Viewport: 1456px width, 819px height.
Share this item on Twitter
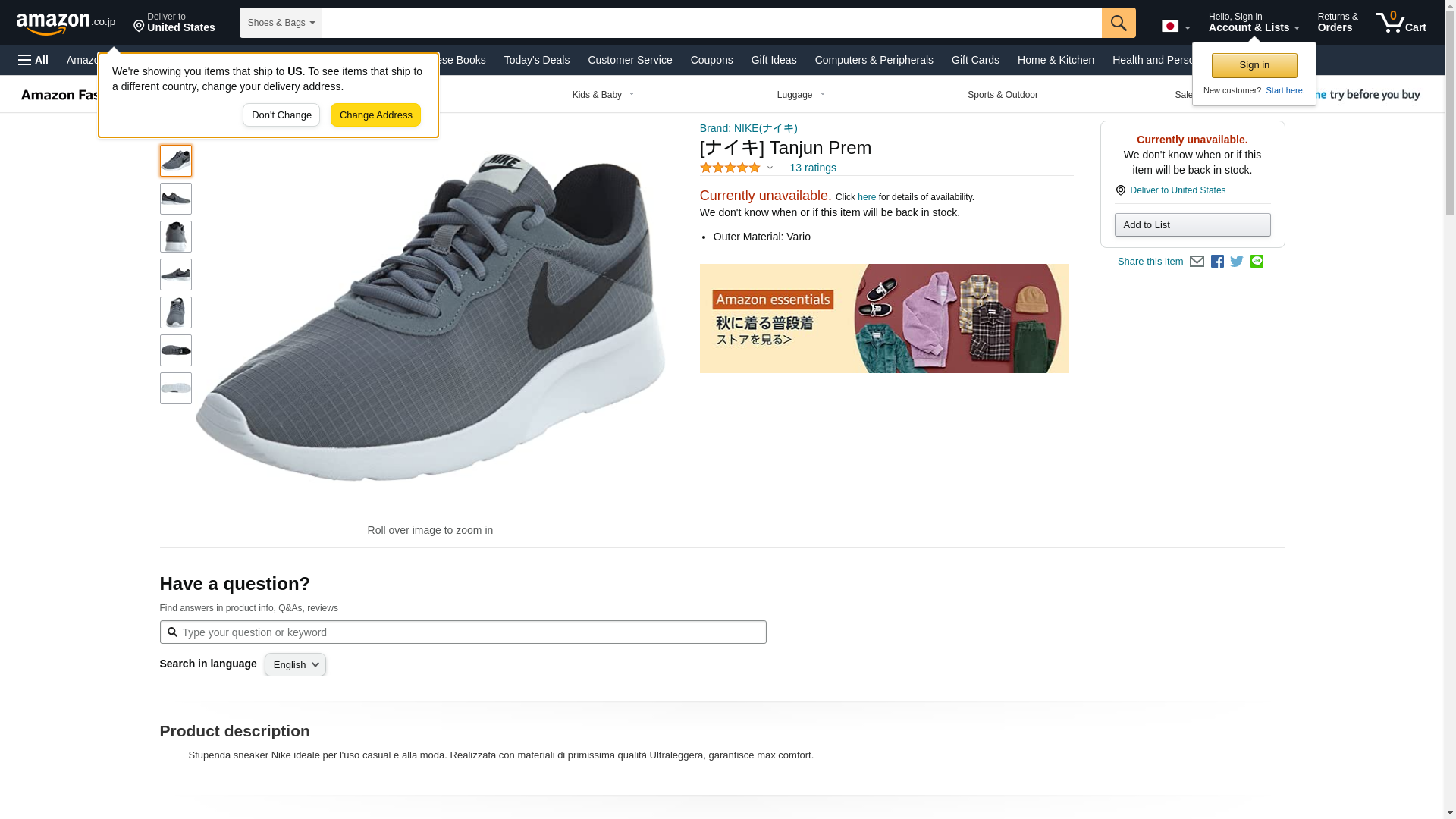[x=1237, y=262]
